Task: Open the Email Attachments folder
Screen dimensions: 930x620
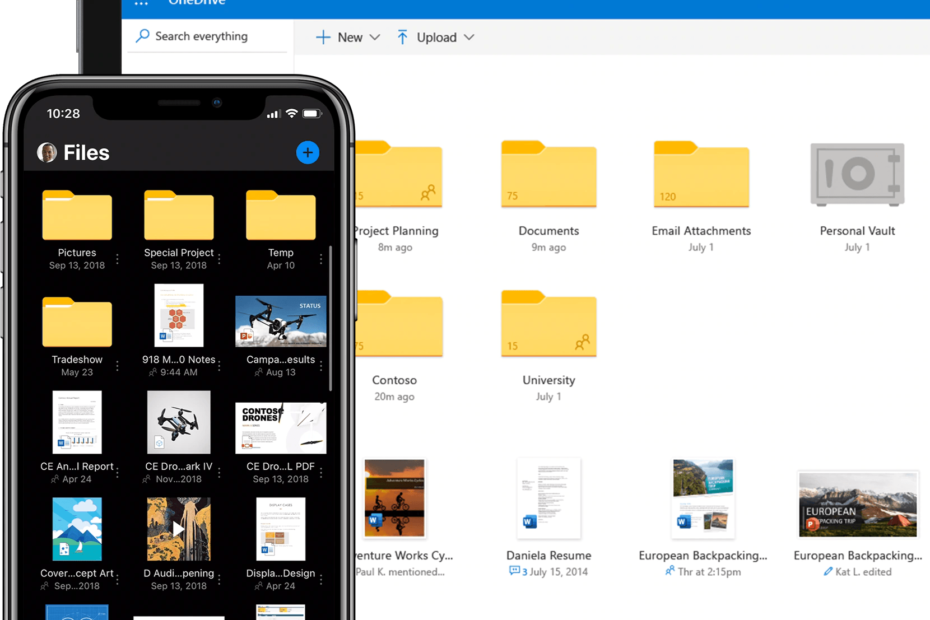Action: [x=701, y=174]
